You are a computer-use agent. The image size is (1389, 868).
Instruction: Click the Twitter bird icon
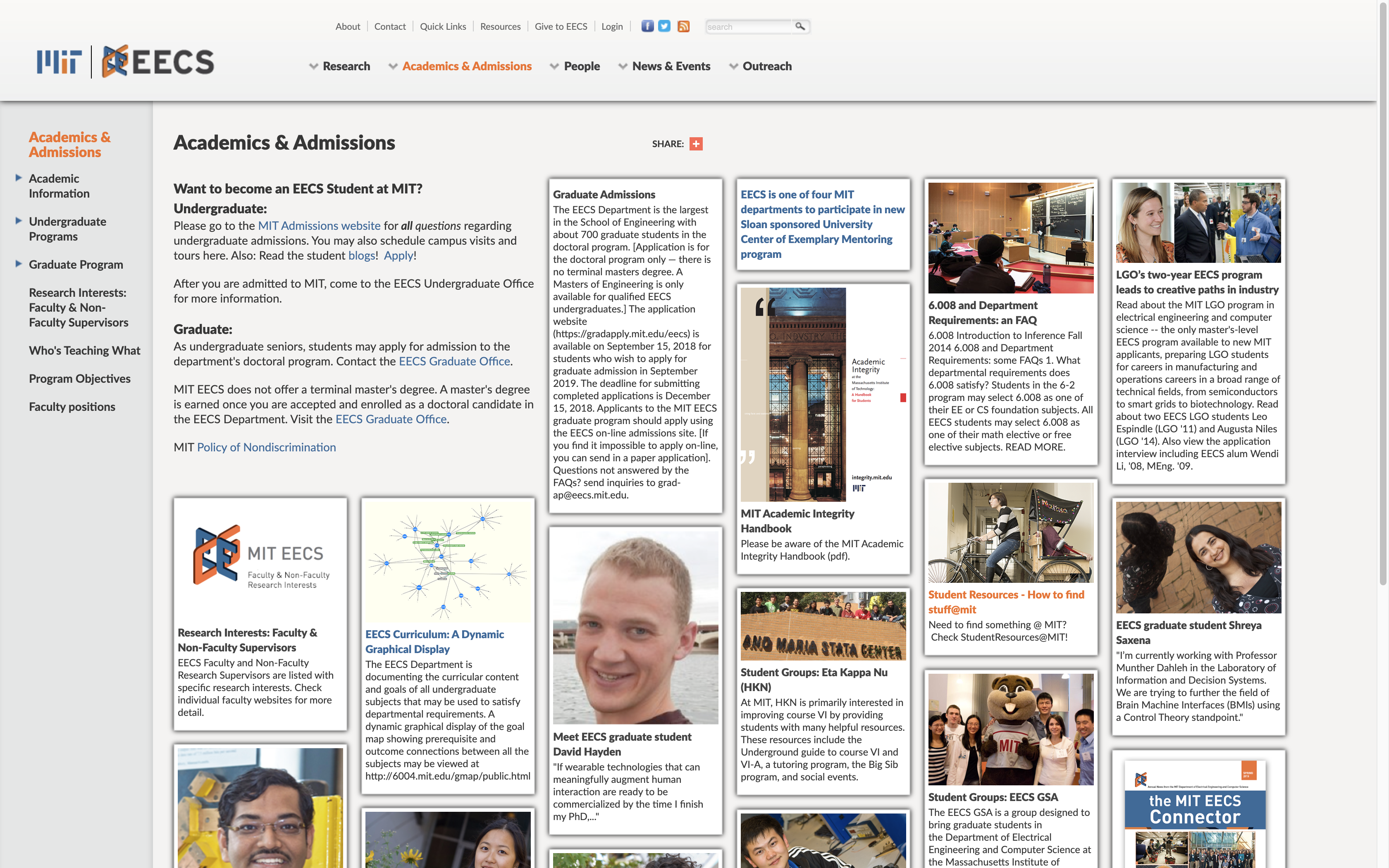pos(664,26)
